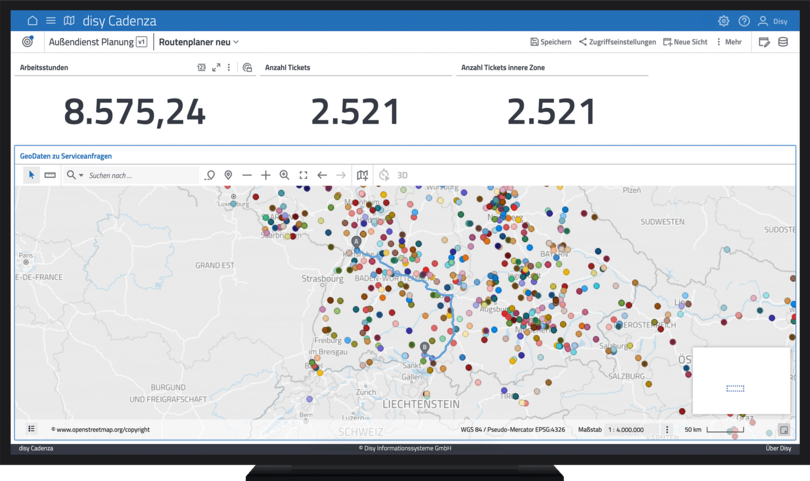Toggle the 3D map view
Viewport: 810px width, 481px height.
coord(402,175)
